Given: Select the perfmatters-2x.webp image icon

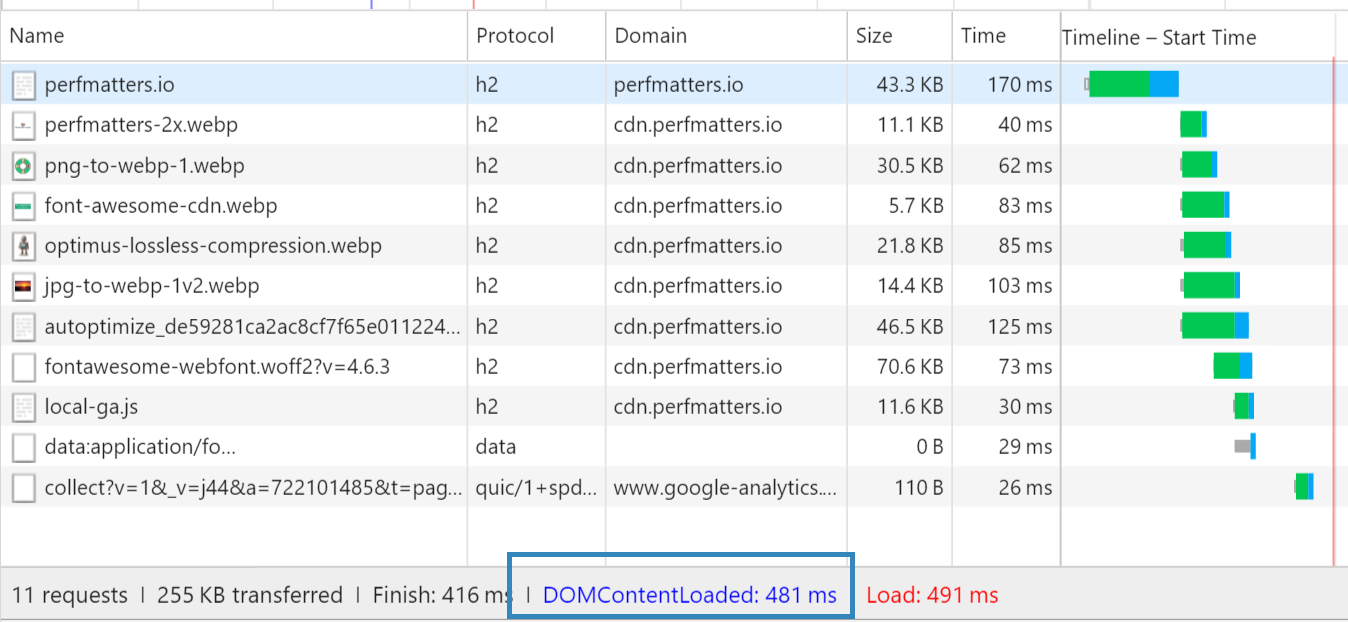Looking at the screenshot, I should click(x=23, y=125).
